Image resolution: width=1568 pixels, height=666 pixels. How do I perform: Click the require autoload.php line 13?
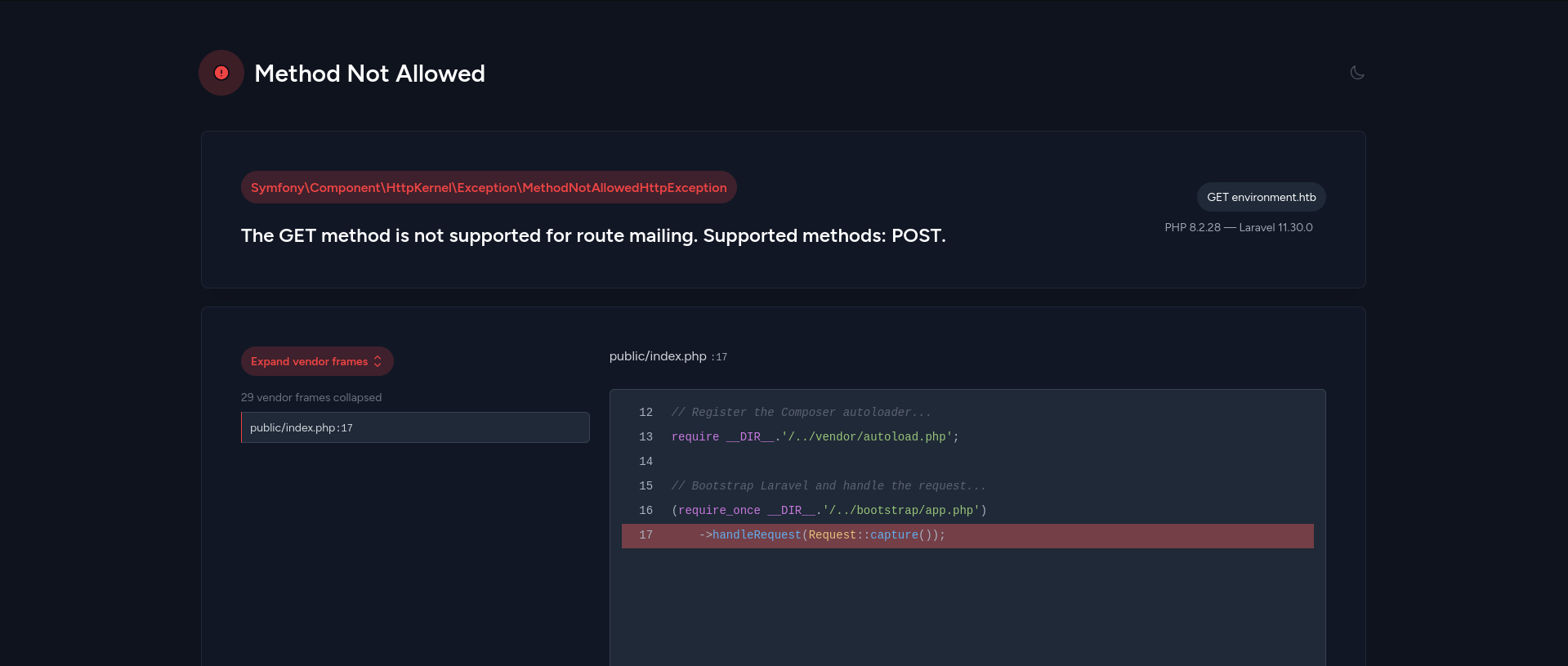(815, 437)
